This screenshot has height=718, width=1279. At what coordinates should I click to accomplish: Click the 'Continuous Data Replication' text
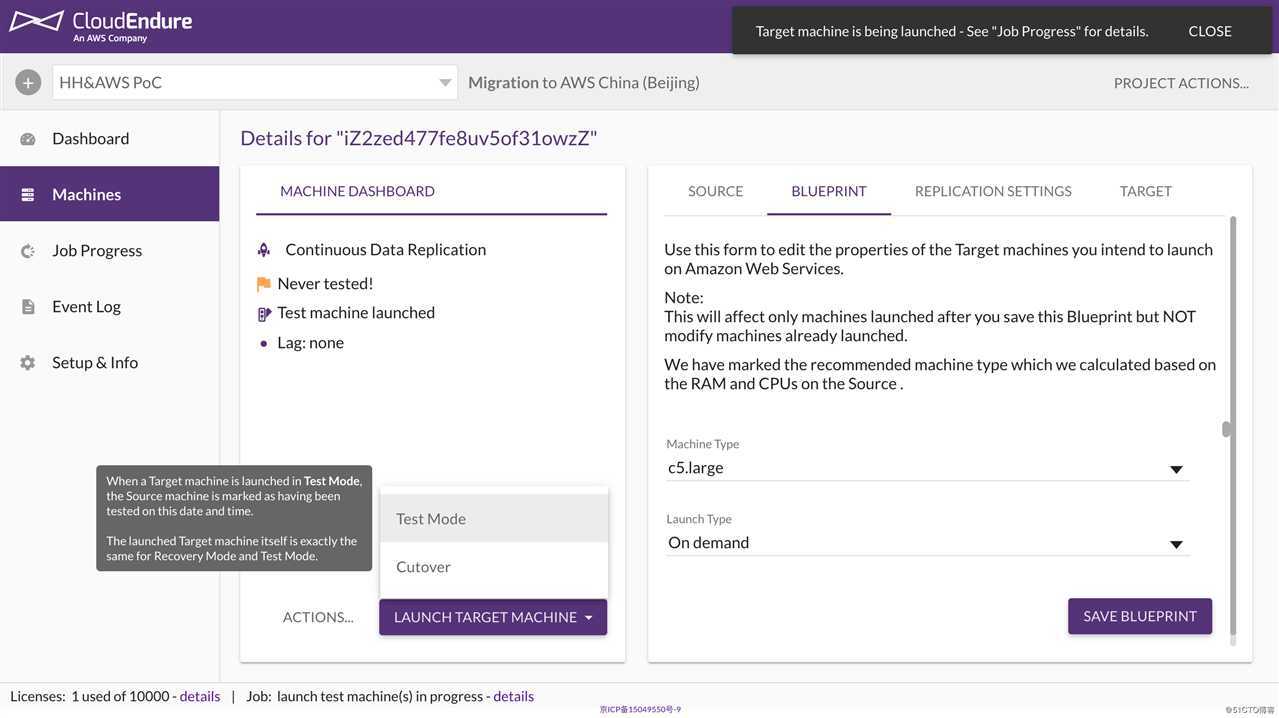(386, 250)
